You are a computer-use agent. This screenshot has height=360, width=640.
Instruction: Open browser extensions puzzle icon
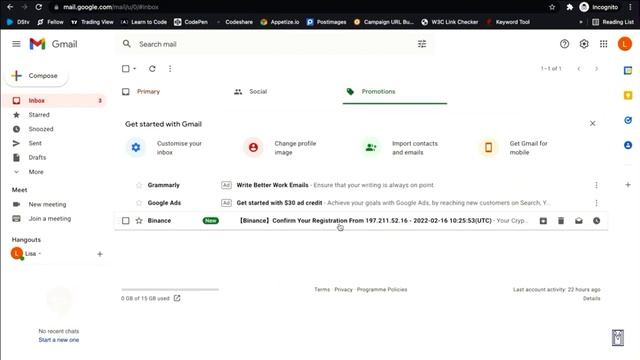[x=569, y=7]
